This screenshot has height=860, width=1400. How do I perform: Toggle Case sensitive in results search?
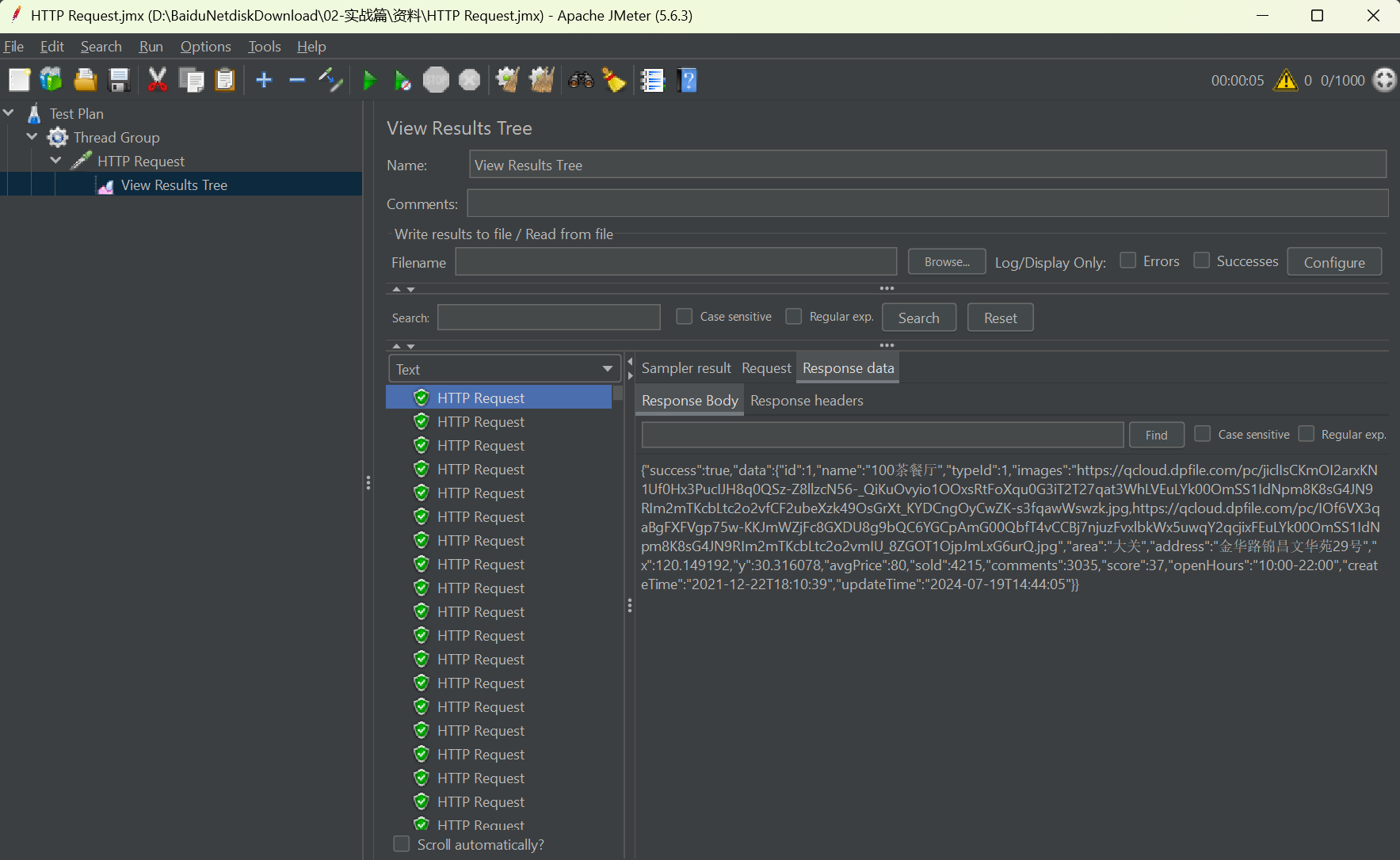click(x=685, y=317)
